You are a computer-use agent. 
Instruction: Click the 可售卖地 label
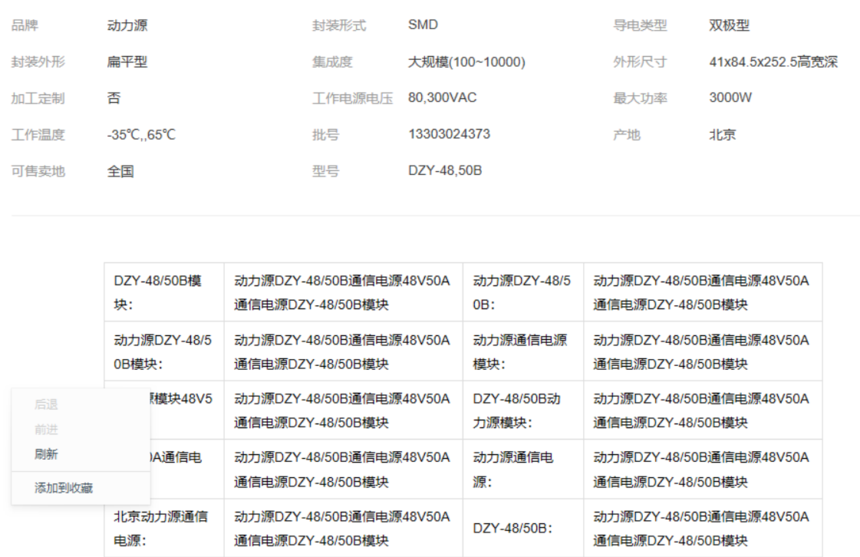pos(38,171)
